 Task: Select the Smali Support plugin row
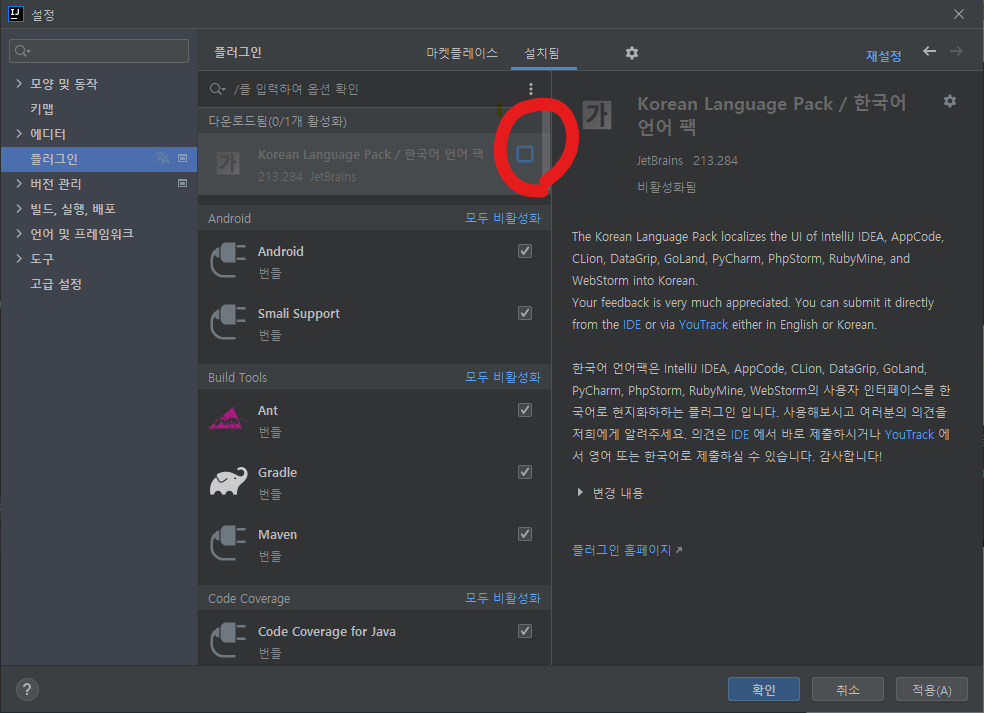(x=374, y=323)
